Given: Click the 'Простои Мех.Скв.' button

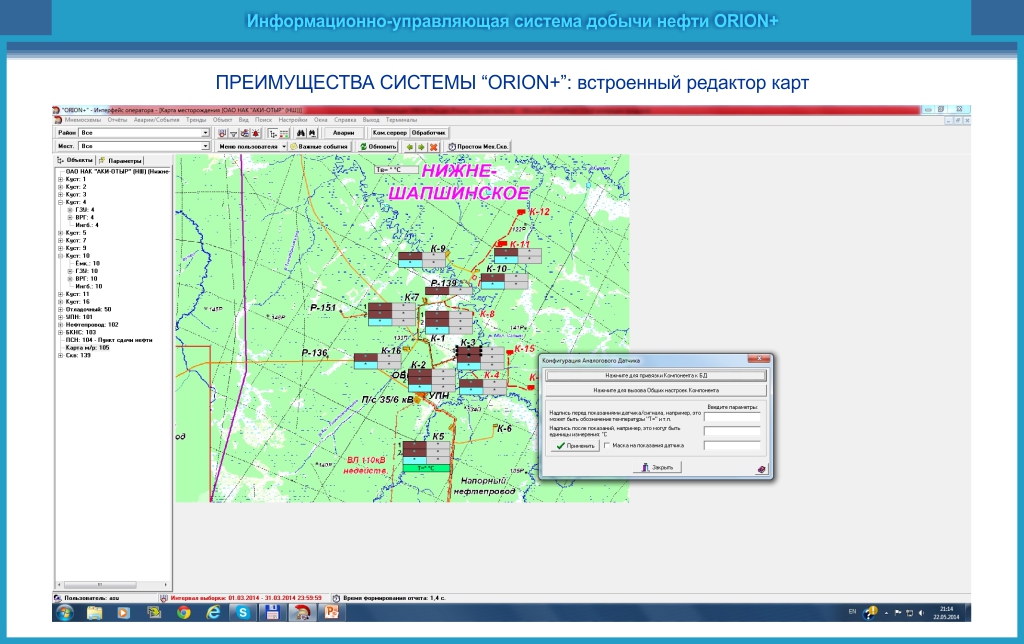Looking at the screenshot, I should (478, 147).
